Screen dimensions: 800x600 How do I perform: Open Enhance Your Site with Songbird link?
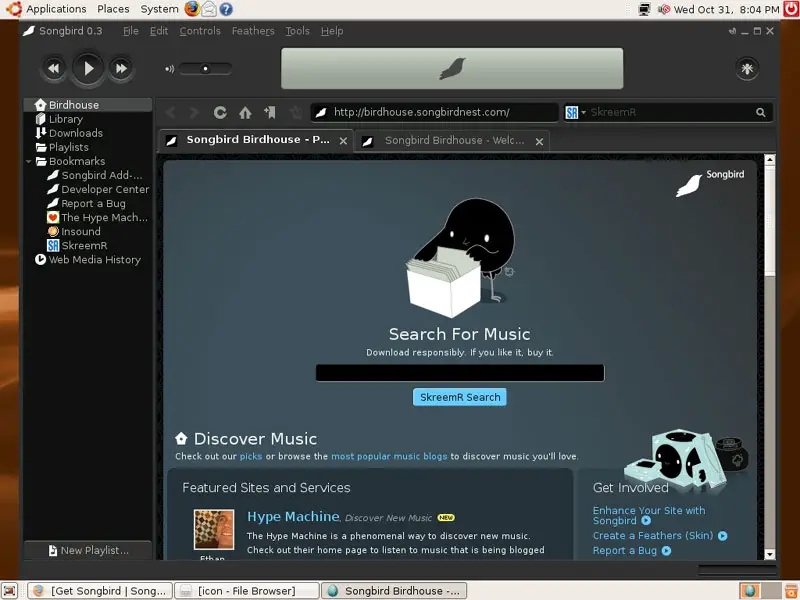click(648, 515)
